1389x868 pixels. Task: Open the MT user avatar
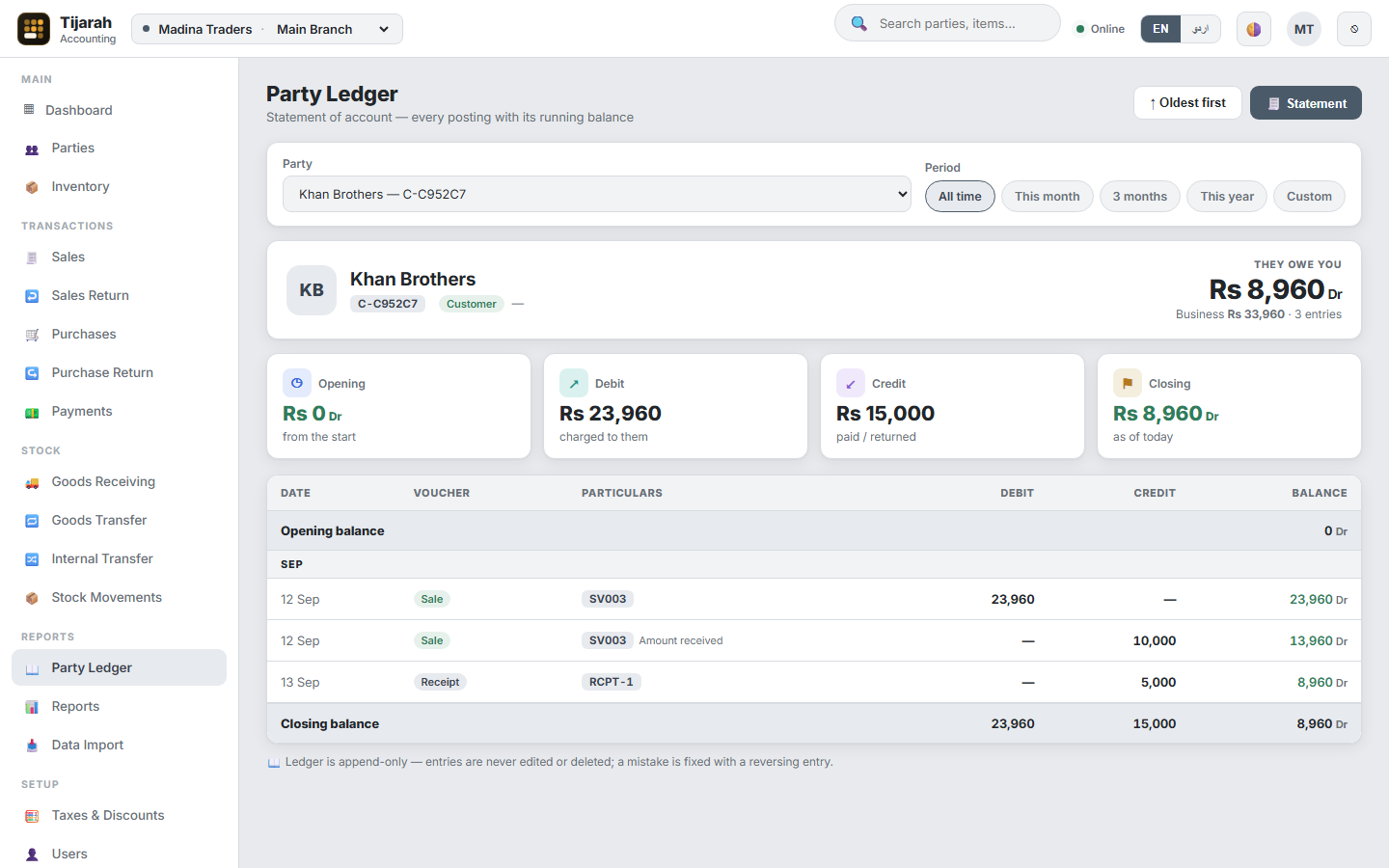(x=1304, y=29)
